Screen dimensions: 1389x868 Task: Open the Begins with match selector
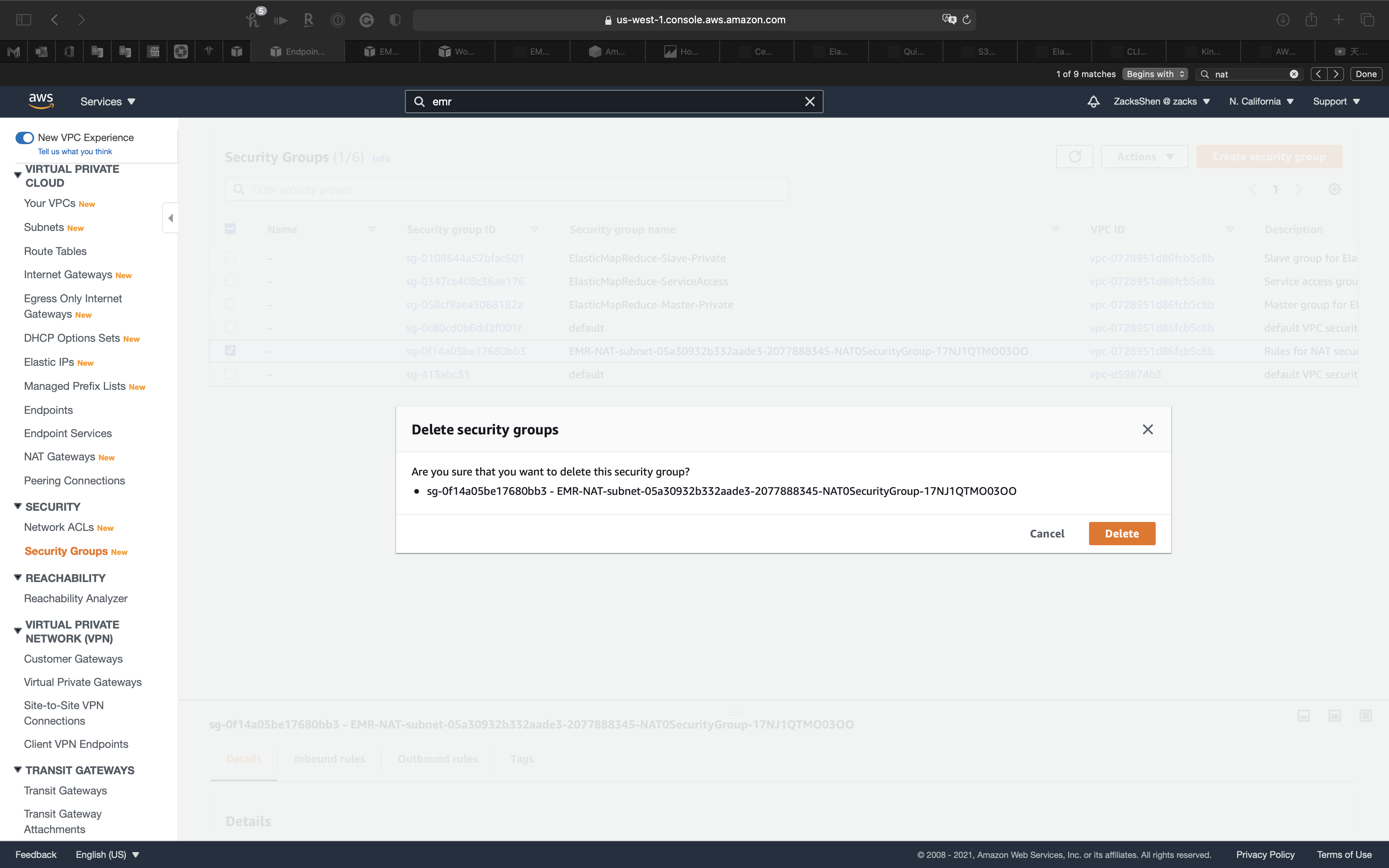(1155, 74)
